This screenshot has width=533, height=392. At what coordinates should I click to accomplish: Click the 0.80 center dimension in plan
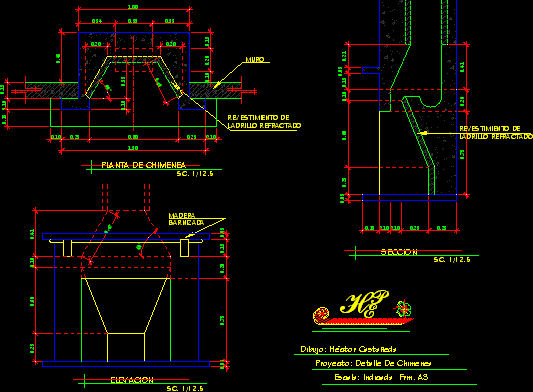(x=133, y=137)
